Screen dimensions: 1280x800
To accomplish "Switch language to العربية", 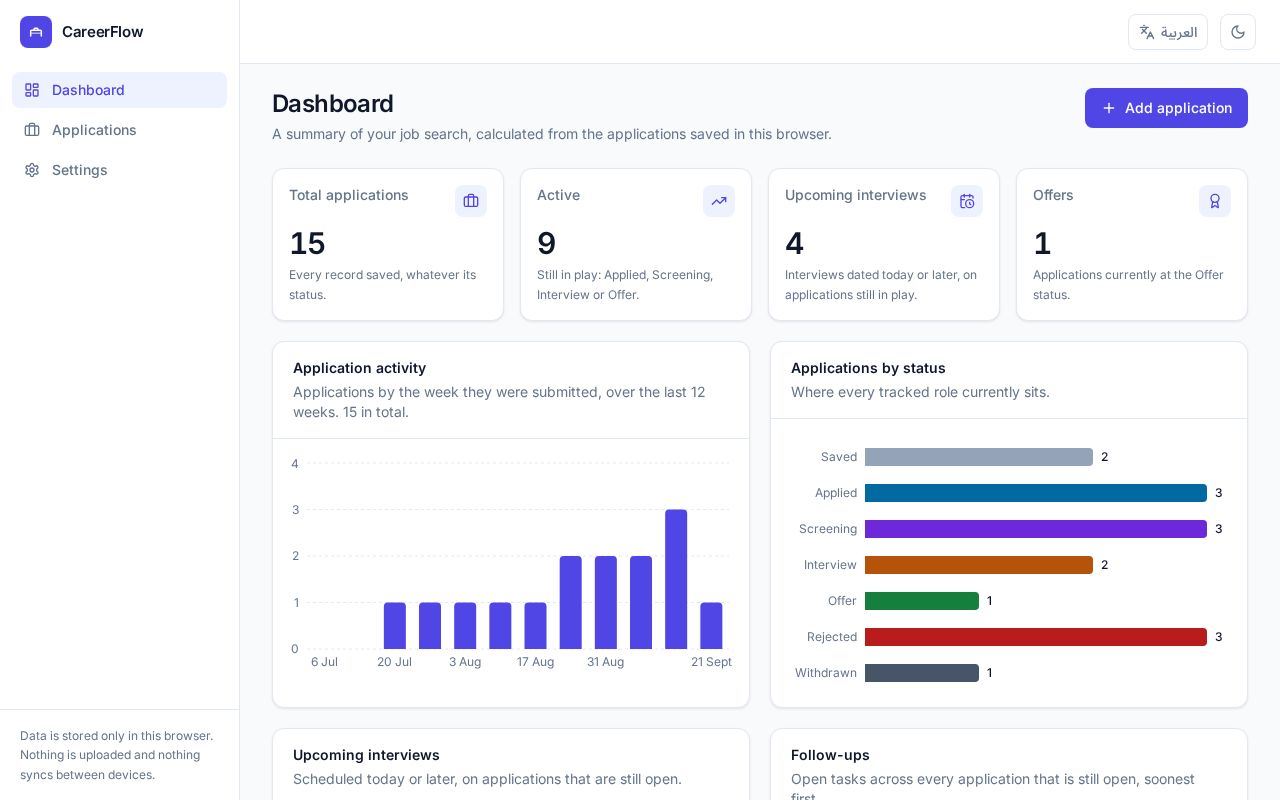I will point(1168,32).
